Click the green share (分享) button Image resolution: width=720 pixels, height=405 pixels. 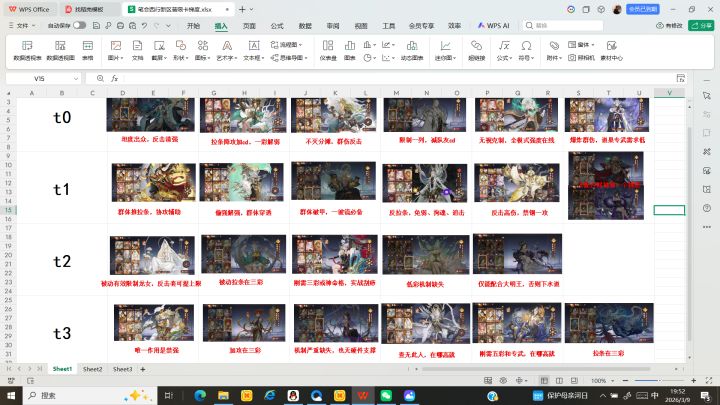[701, 26]
